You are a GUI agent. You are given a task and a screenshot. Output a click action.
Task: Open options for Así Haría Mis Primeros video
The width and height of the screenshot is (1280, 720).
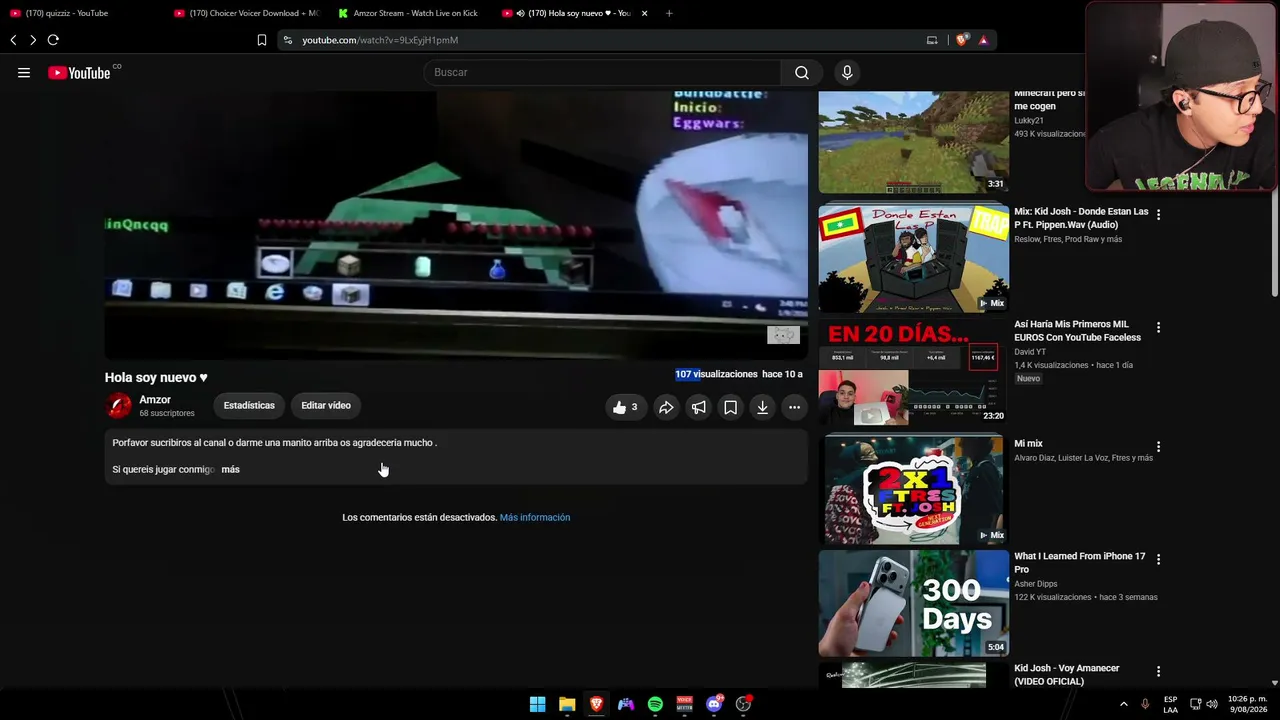(x=1158, y=328)
